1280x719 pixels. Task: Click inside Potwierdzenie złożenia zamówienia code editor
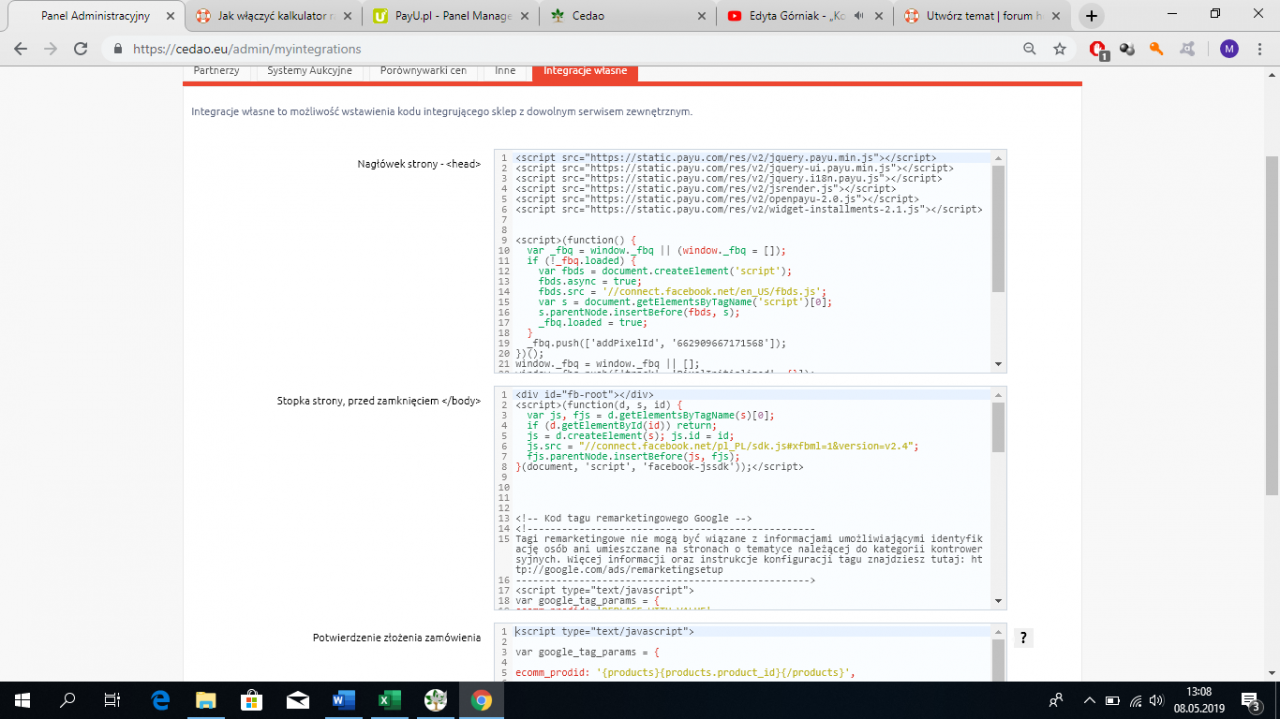750,652
